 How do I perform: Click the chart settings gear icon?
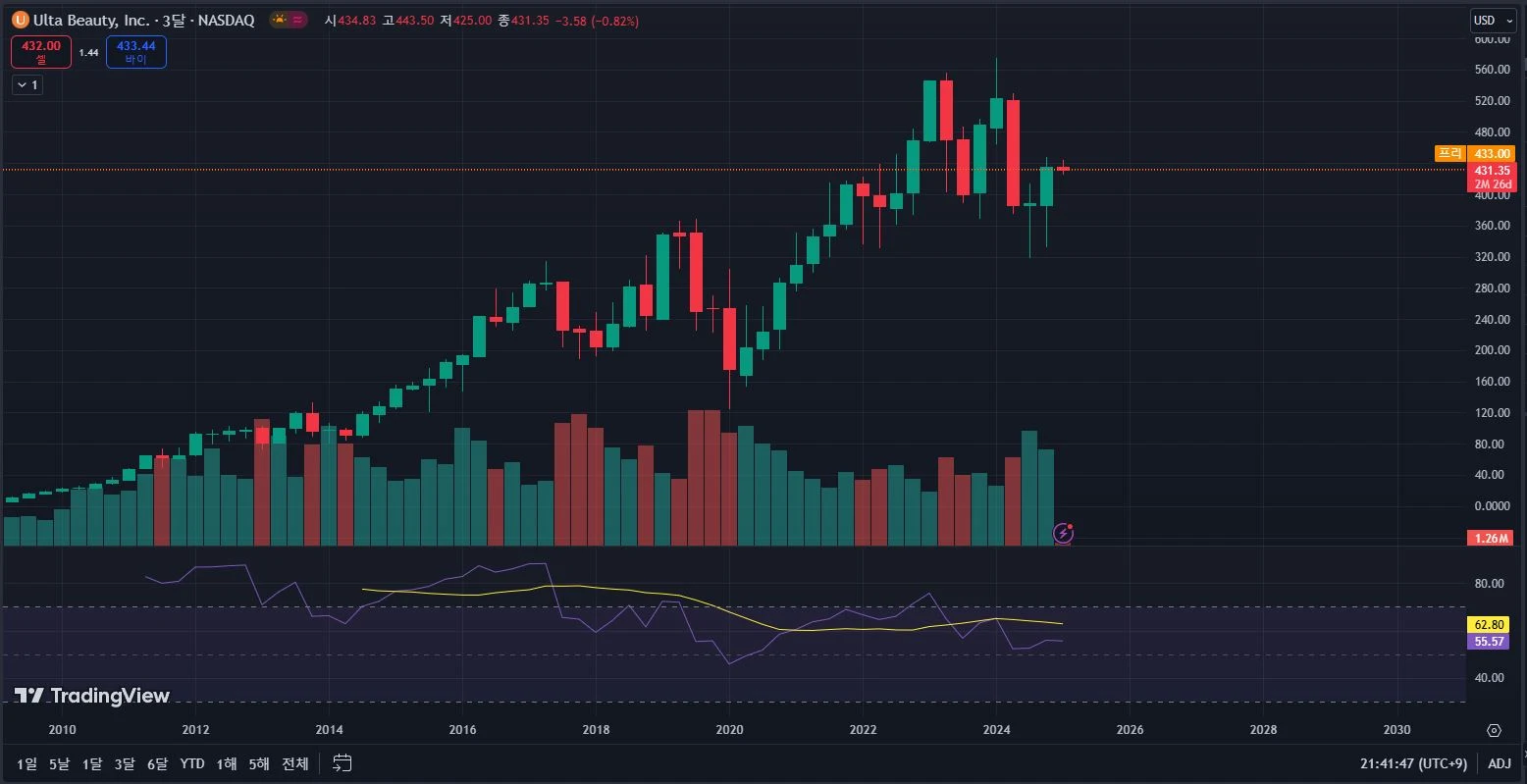(x=1494, y=730)
